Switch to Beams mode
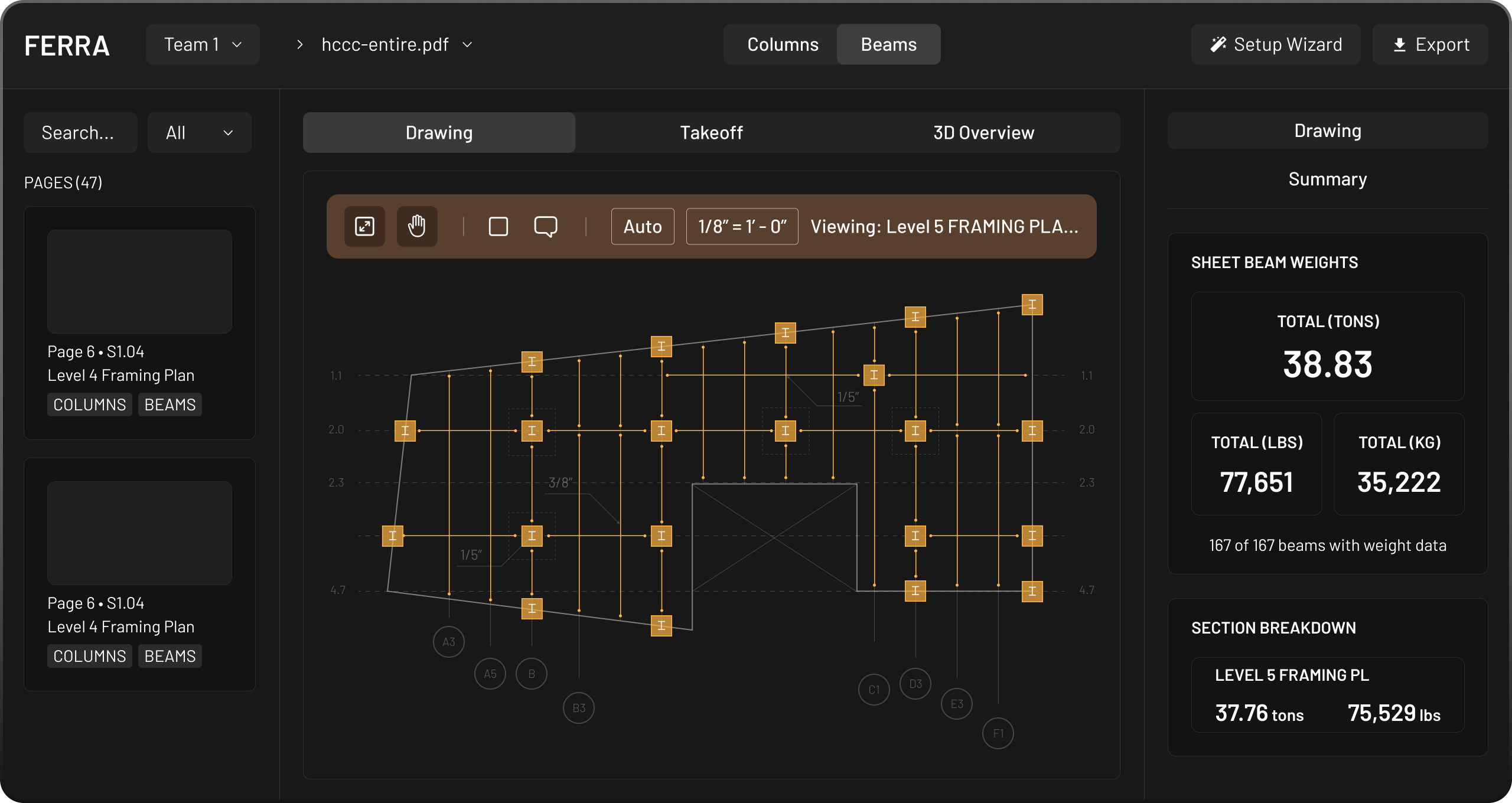Screen dimensions: 1512x803 click(x=888, y=44)
